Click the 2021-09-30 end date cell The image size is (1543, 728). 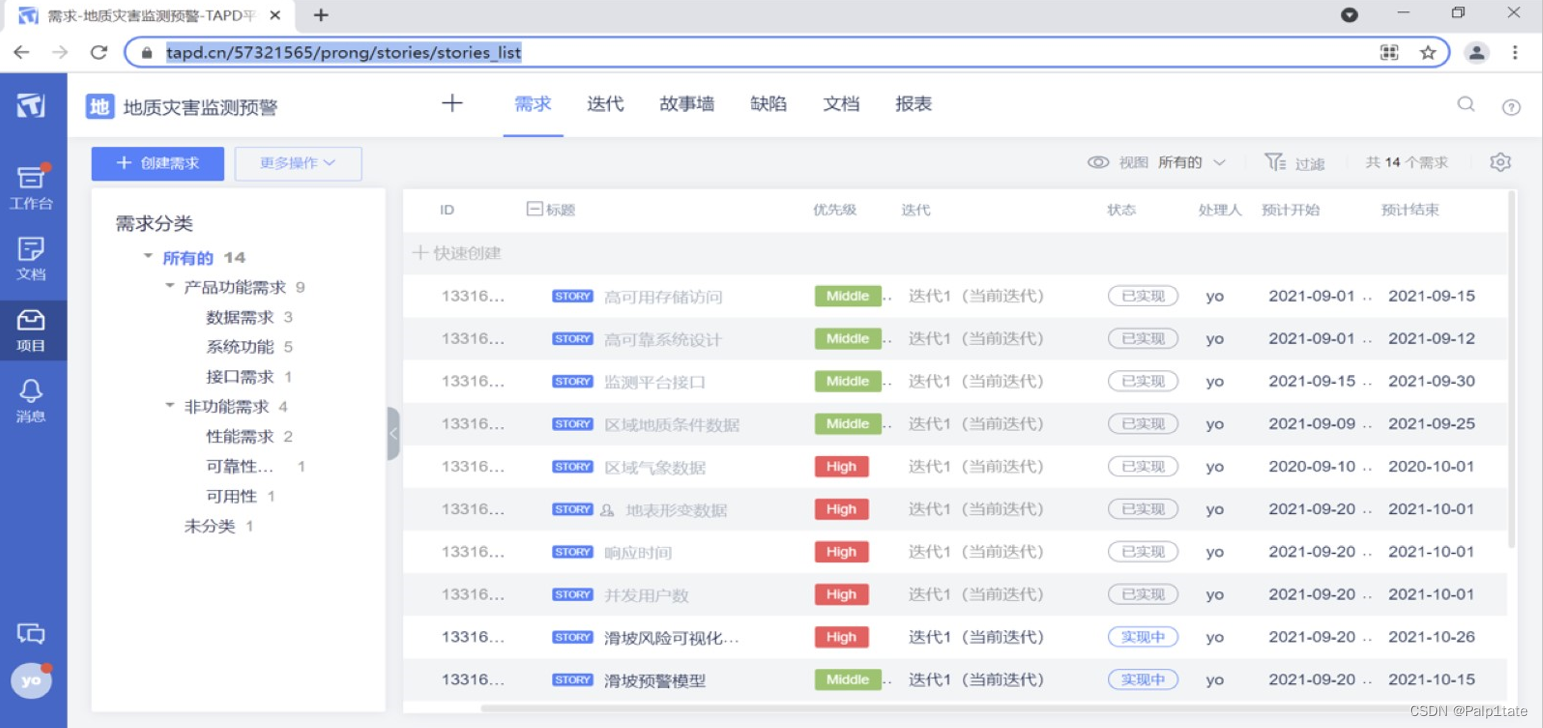click(1431, 381)
